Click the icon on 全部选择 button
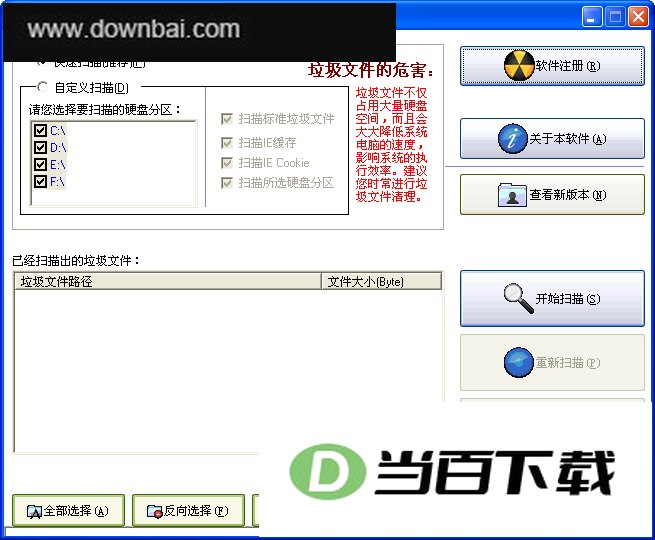655x540 pixels. pyautogui.click(x=34, y=512)
